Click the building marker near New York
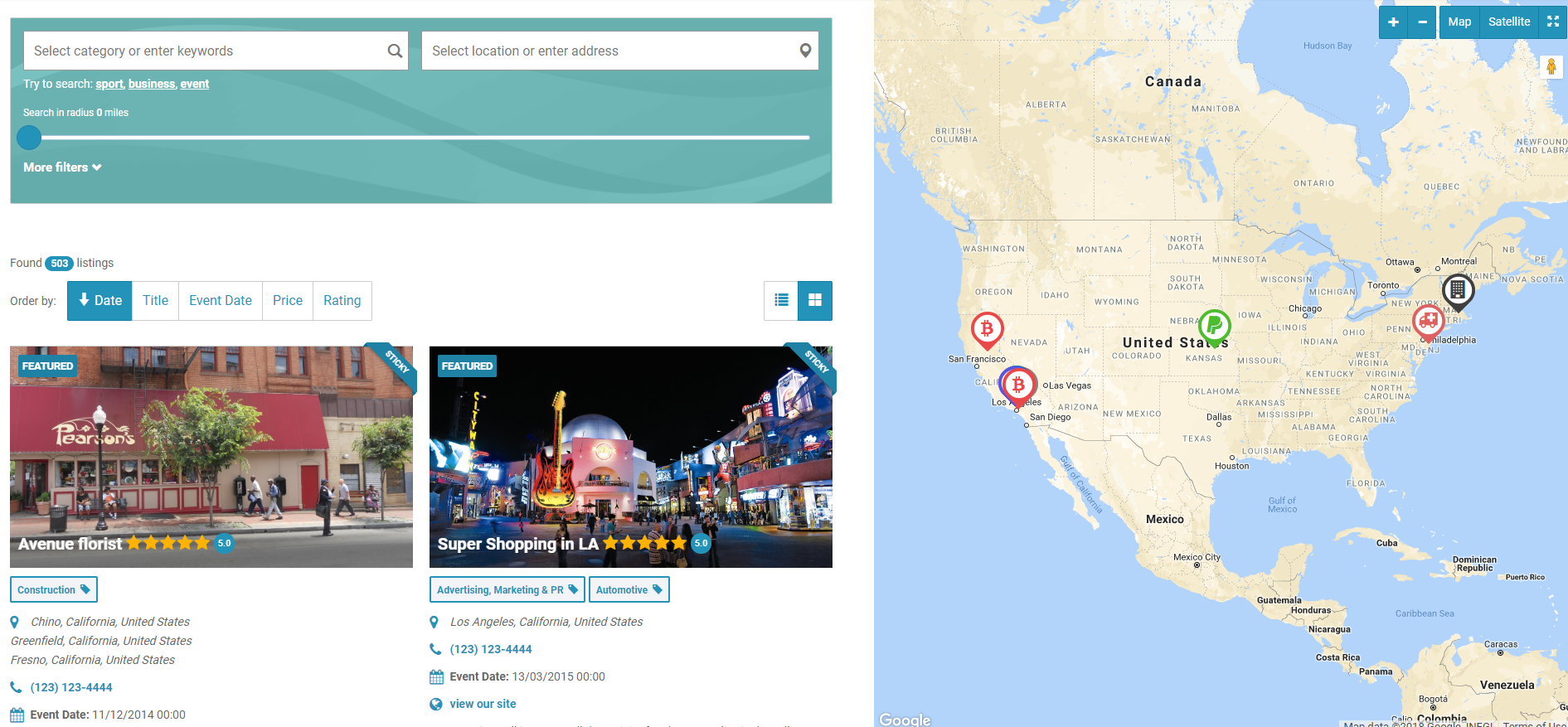The image size is (1568, 727). [1457, 290]
